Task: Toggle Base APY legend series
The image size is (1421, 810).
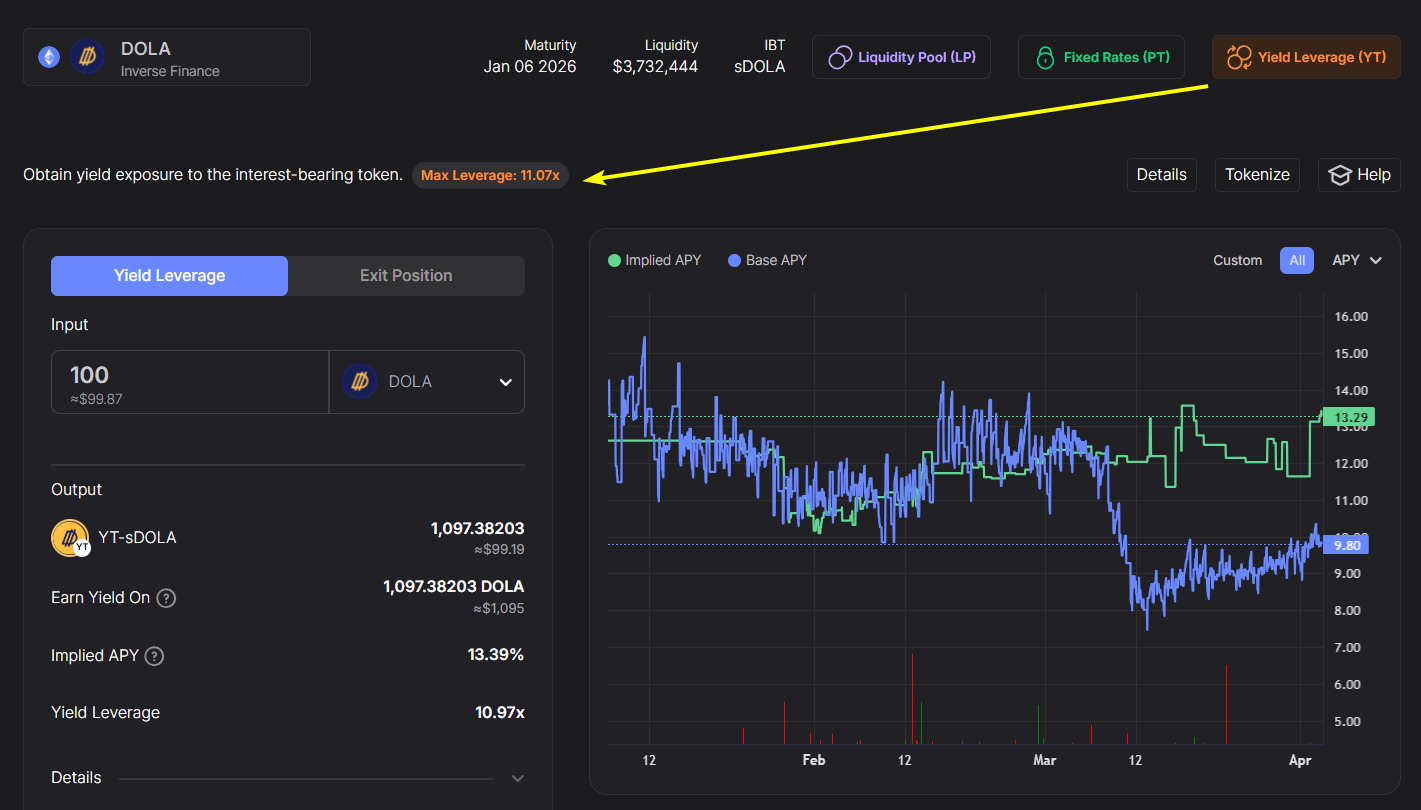Action: pyautogui.click(x=767, y=260)
